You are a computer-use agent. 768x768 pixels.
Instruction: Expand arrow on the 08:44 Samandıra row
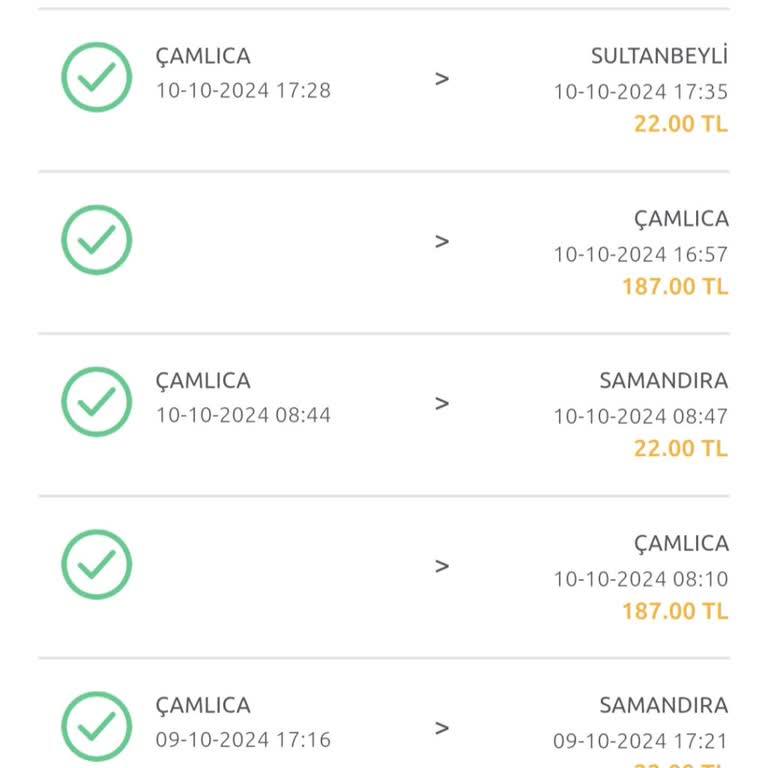(442, 403)
